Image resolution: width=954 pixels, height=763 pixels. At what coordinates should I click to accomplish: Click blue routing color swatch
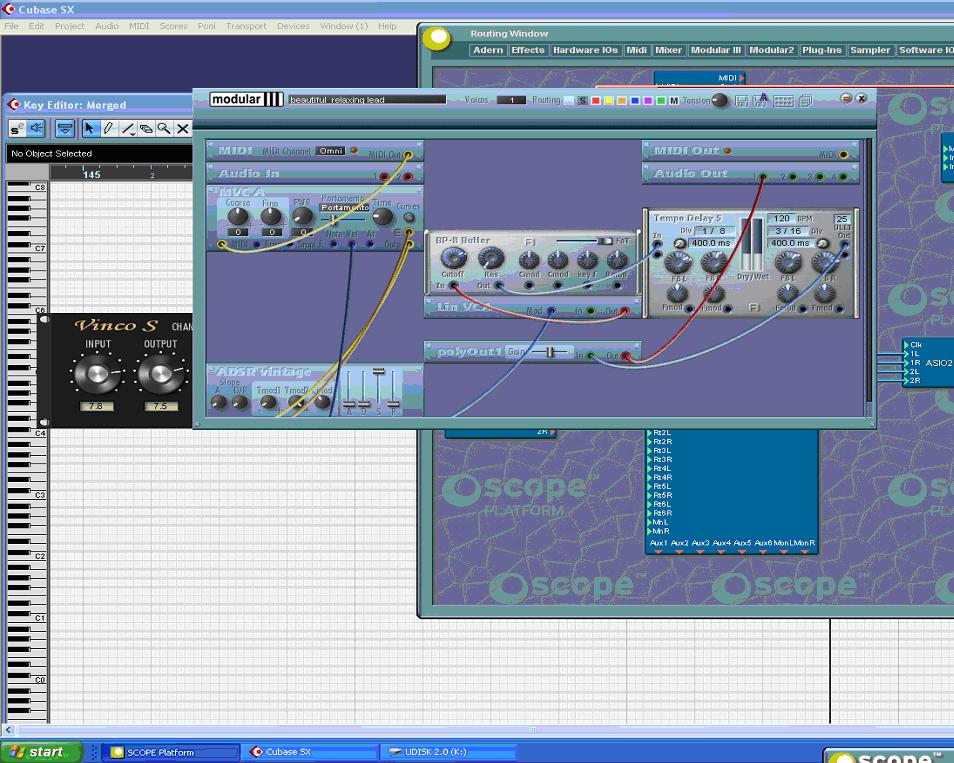point(635,100)
